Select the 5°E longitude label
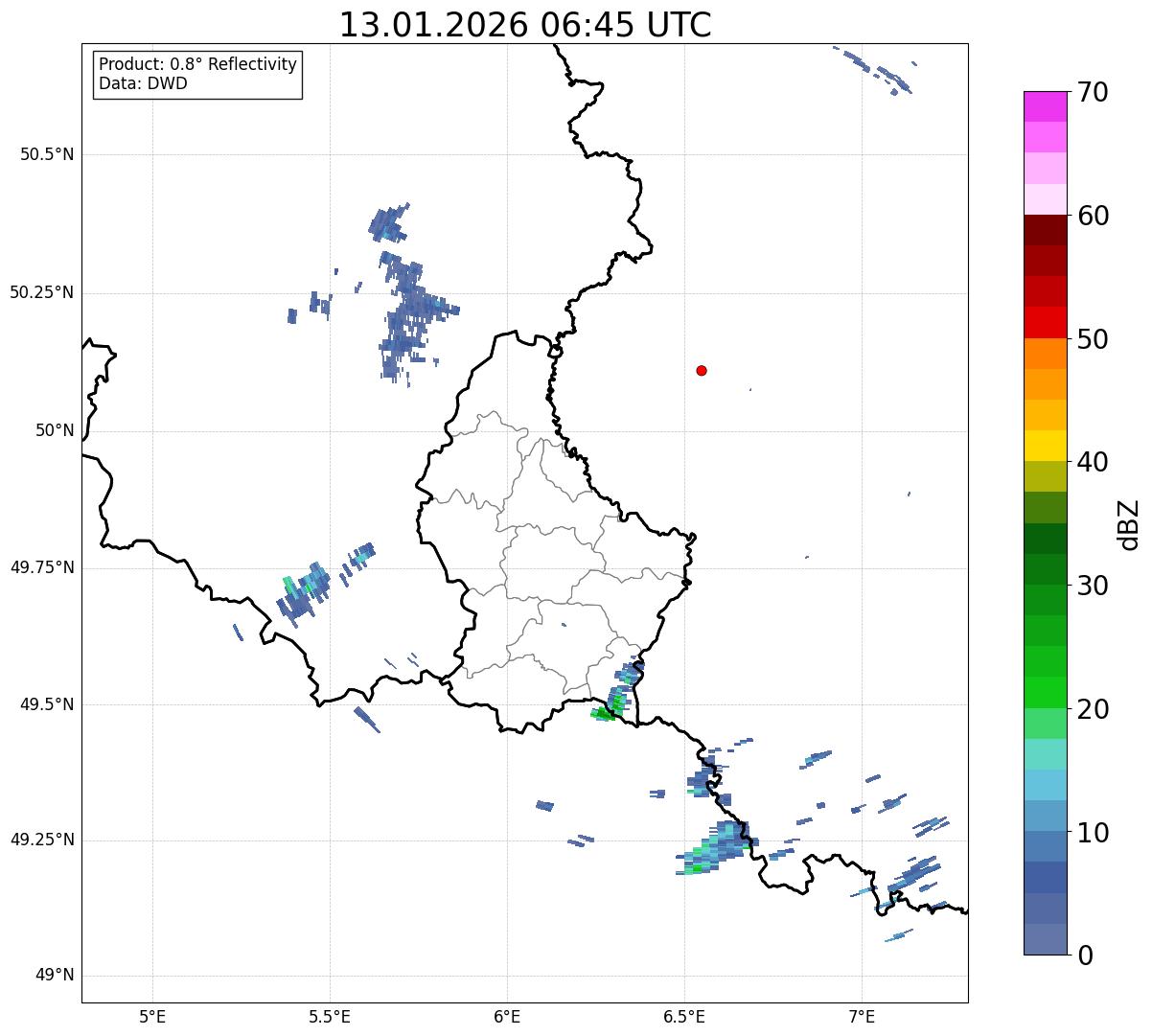1152x1036 pixels. [152, 1016]
